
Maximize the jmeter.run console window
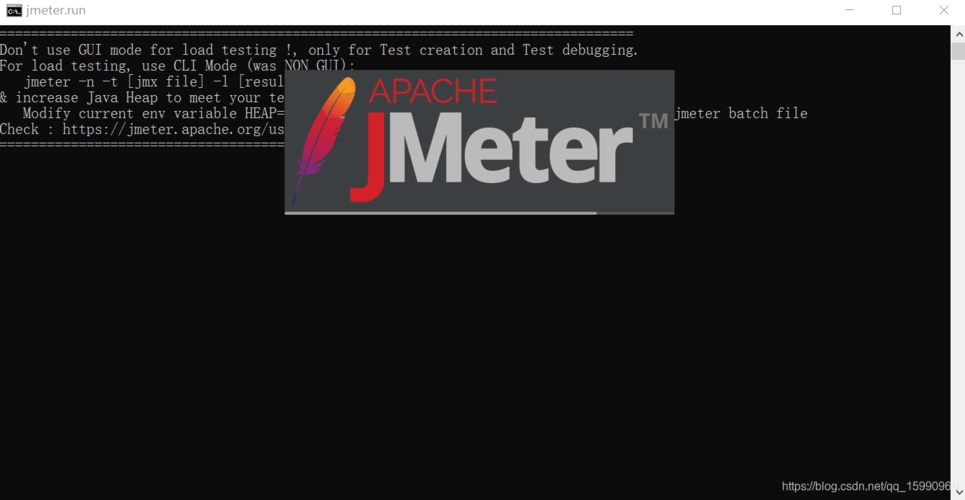pyautogui.click(x=897, y=10)
